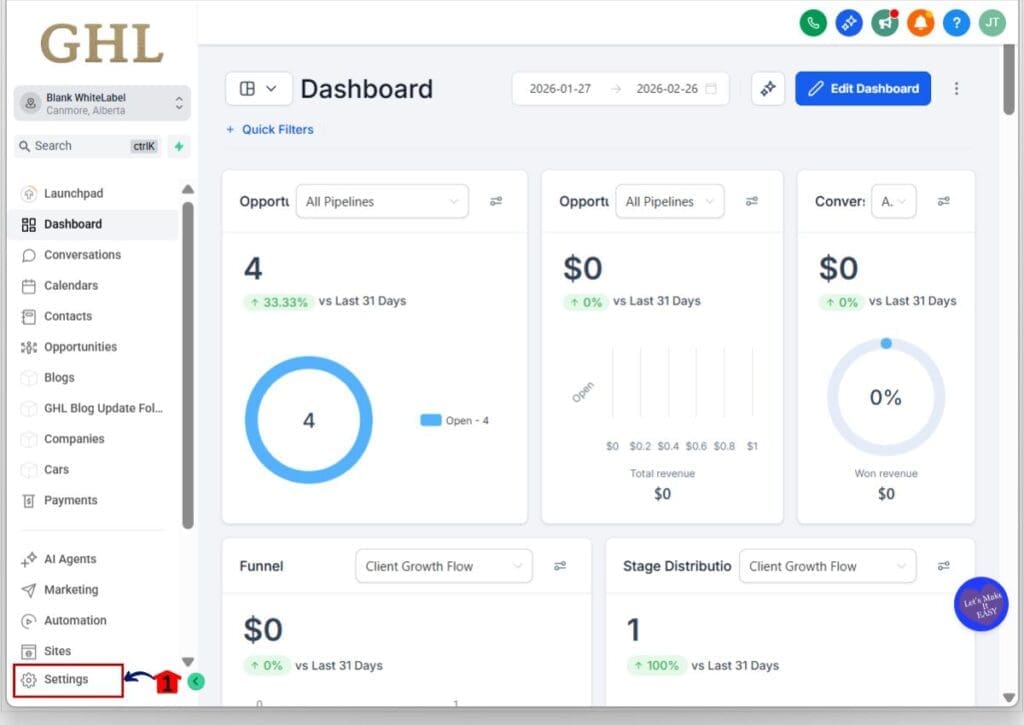Screen dimensions: 1024x725
Task: Click the sidebar vertical scrollbar thumb
Action: (x=188, y=365)
